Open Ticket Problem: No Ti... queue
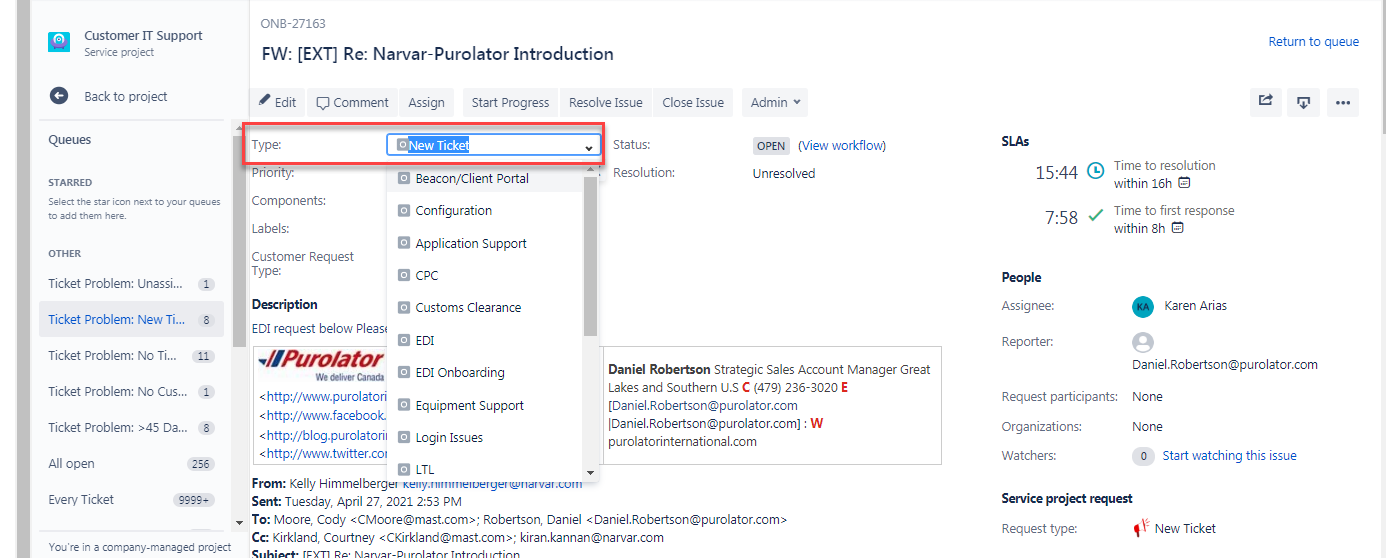The height and width of the screenshot is (558, 1386). click(131, 356)
